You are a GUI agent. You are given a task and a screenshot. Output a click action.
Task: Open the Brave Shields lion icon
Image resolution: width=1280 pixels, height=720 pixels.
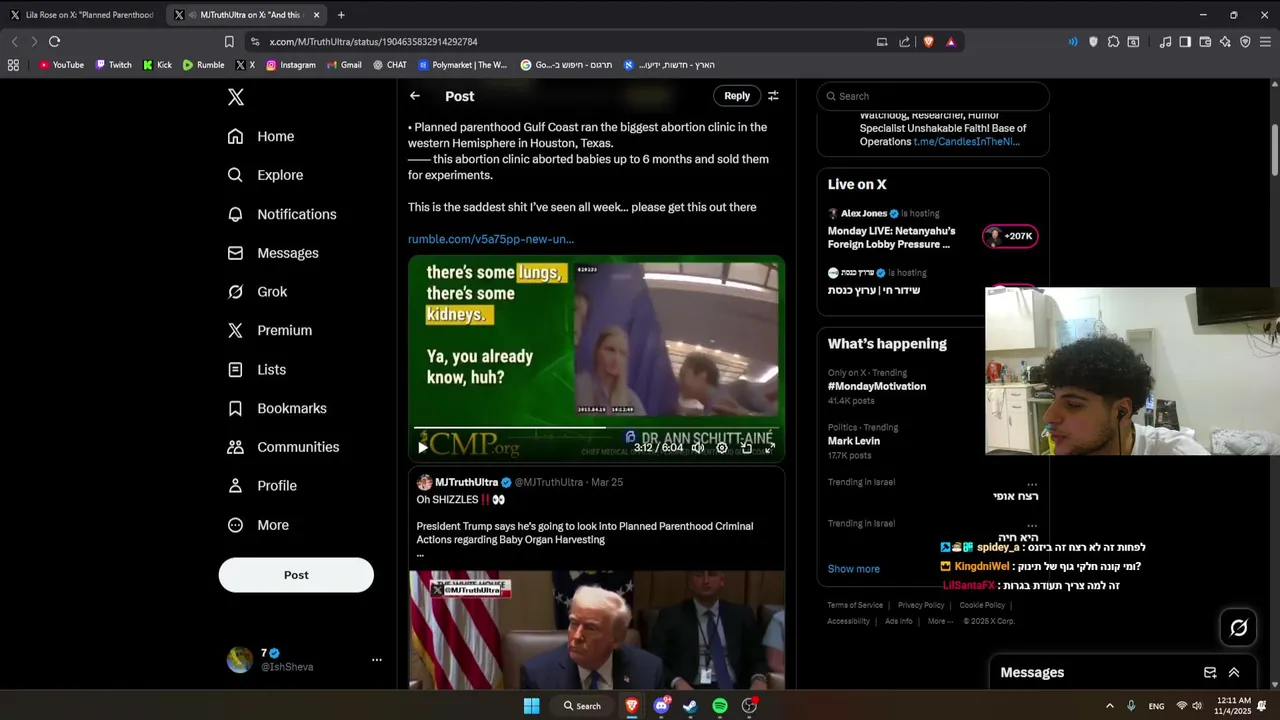pyautogui.click(x=928, y=42)
